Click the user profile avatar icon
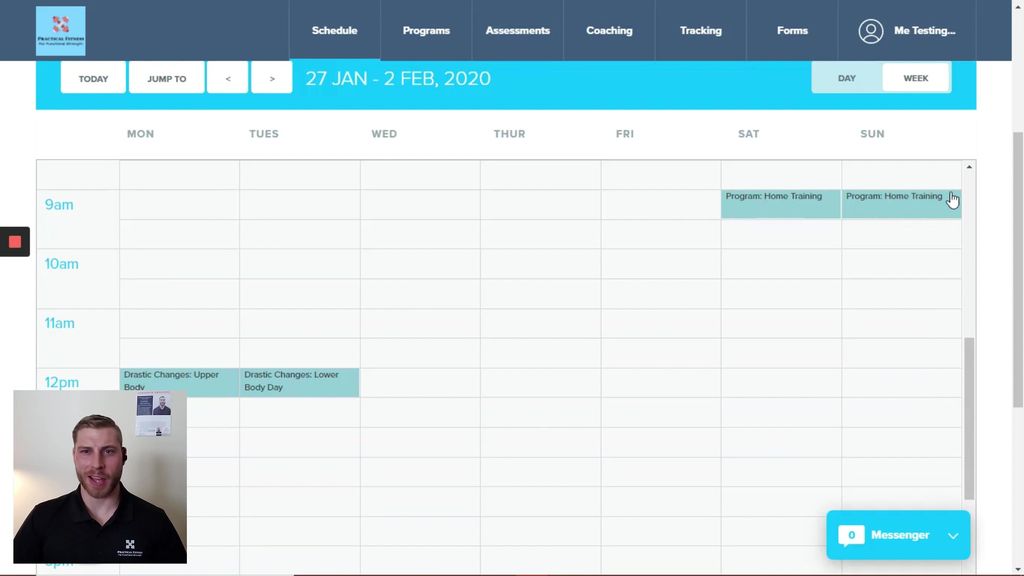The height and width of the screenshot is (576, 1024). coord(870,31)
